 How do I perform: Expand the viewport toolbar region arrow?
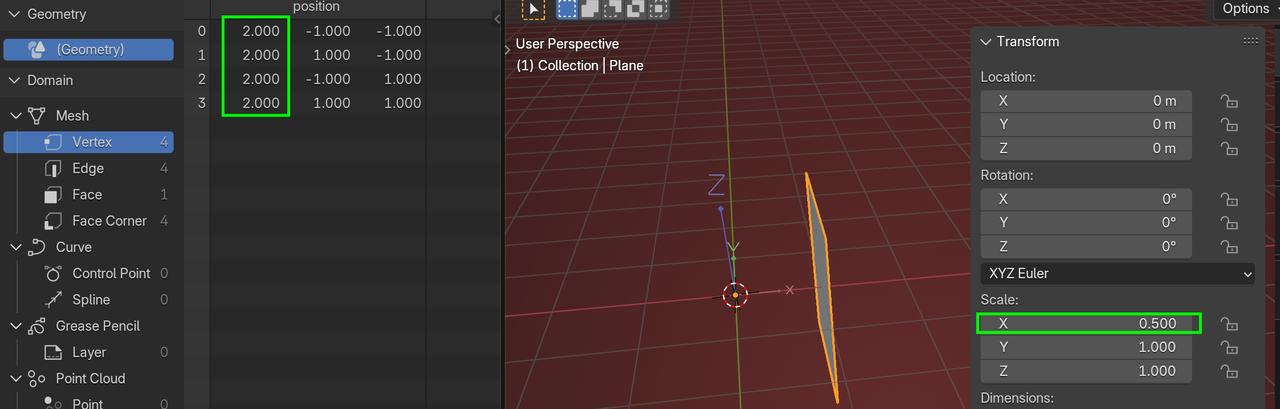pos(507,48)
